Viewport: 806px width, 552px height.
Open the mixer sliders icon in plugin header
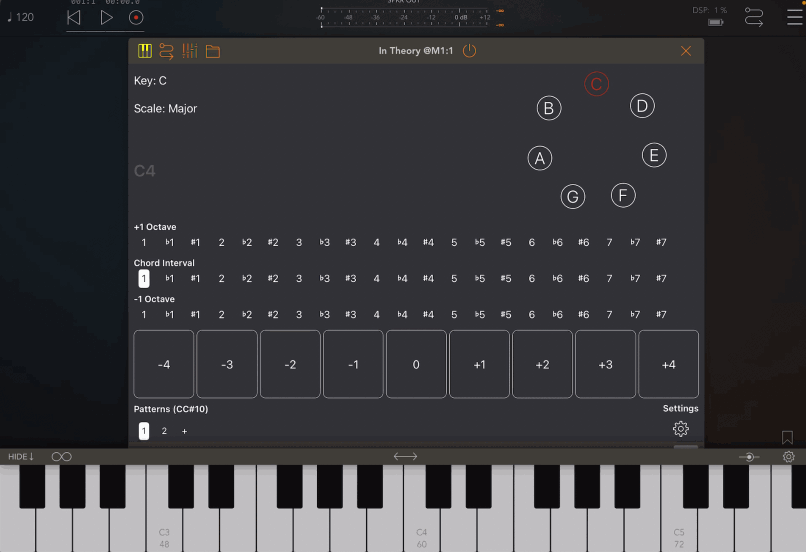[x=190, y=51]
